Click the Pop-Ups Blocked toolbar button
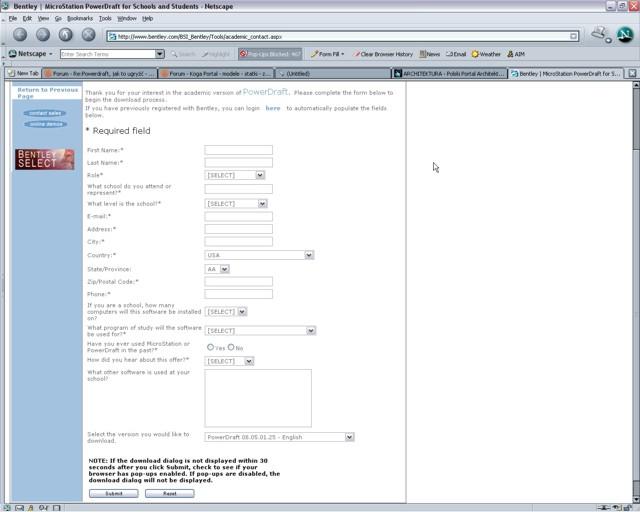The height and width of the screenshot is (512, 640). pos(270,54)
